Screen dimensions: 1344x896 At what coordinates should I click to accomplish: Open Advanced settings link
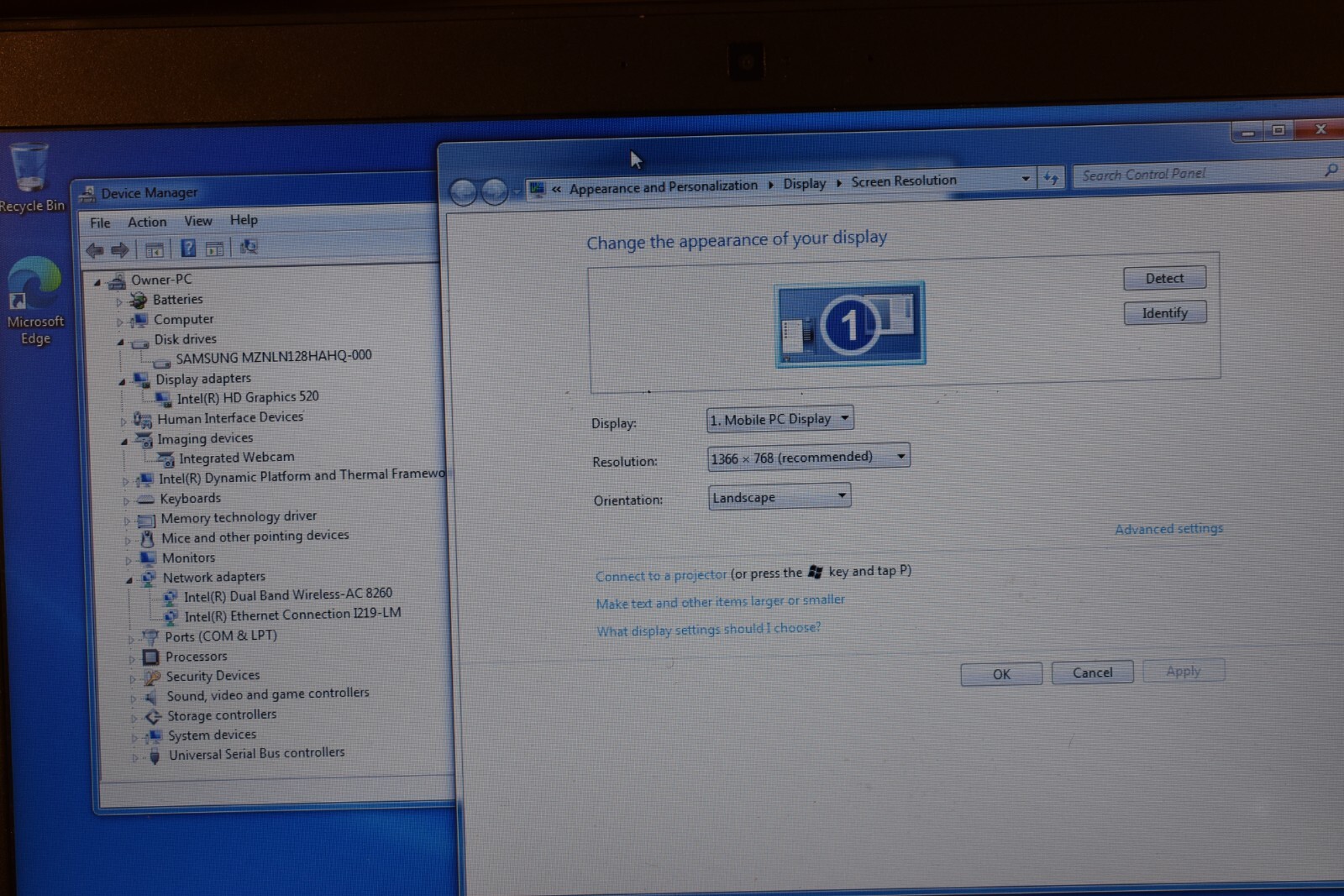coord(1168,528)
